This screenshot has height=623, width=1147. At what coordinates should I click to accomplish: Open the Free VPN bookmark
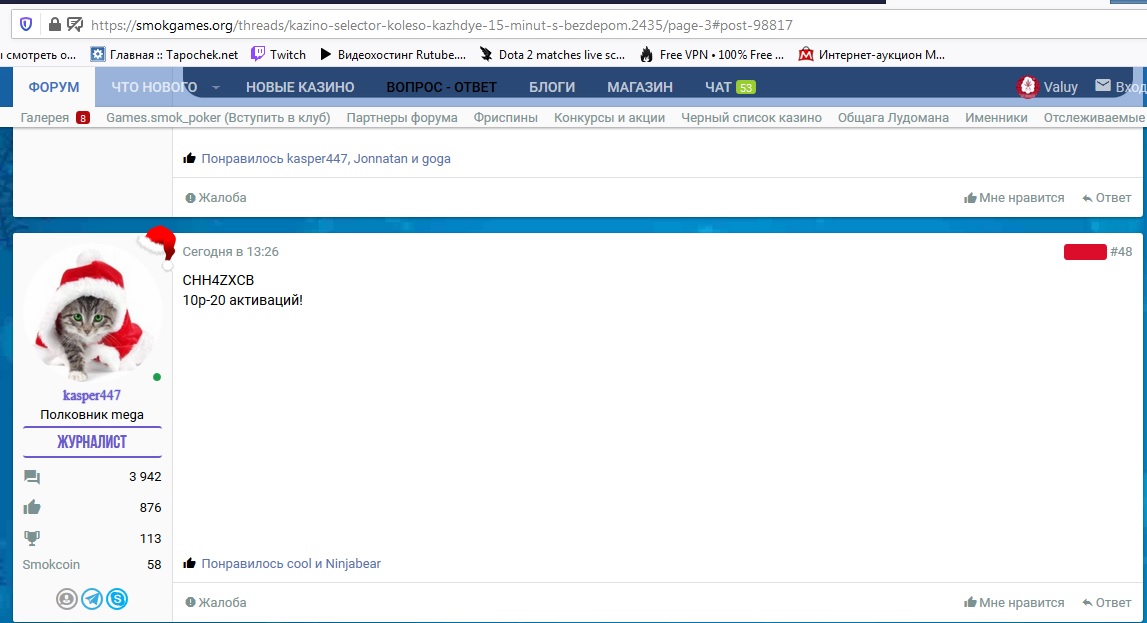coord(712,55)
